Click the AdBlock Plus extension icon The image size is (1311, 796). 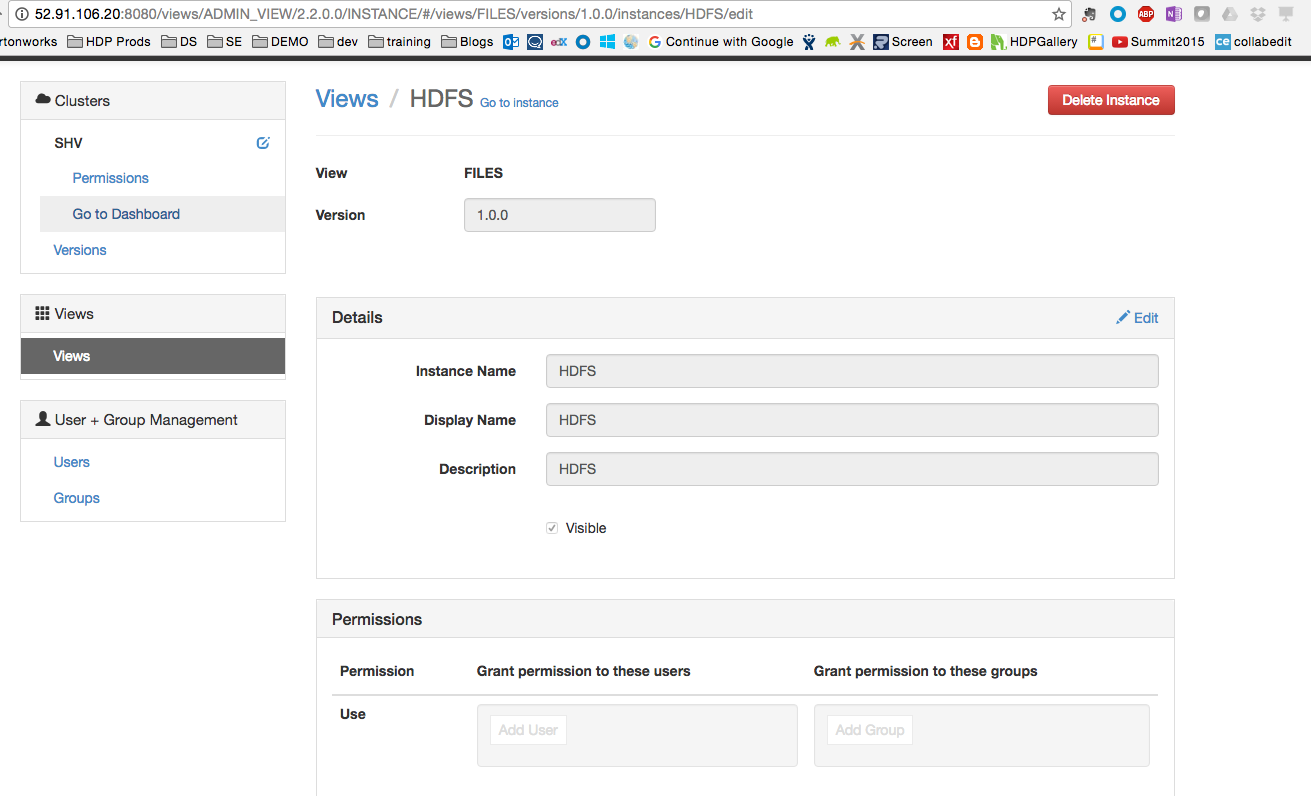click(1146, 14)
